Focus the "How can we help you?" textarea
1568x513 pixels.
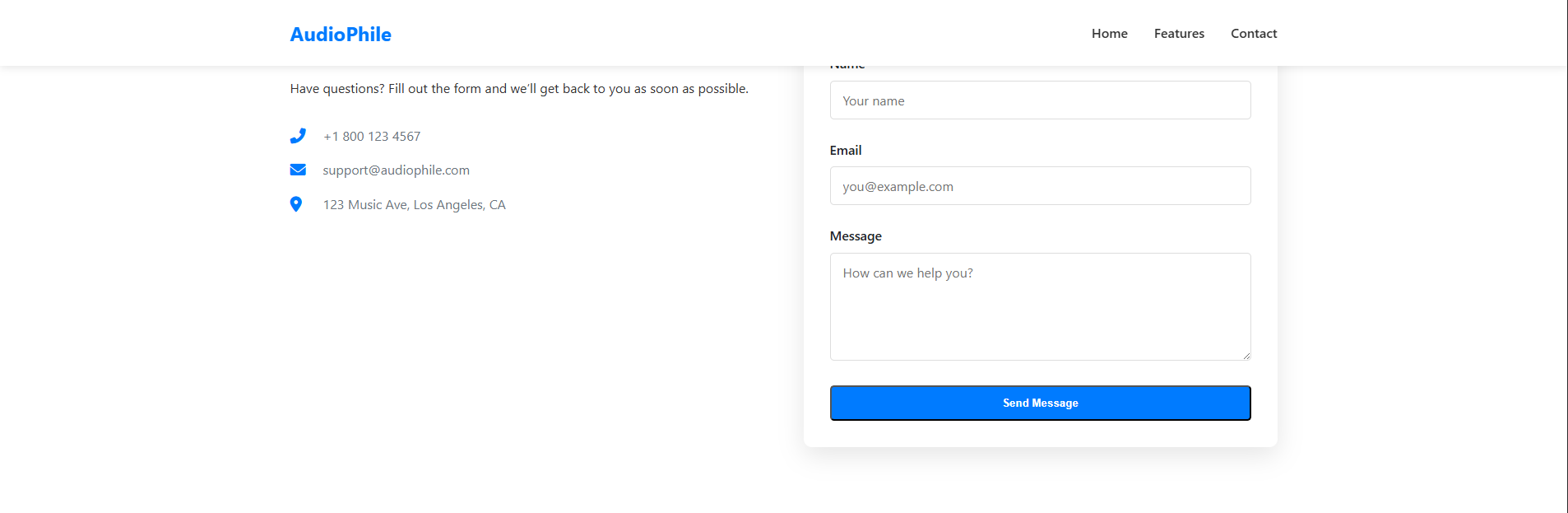coord(1040,306)
